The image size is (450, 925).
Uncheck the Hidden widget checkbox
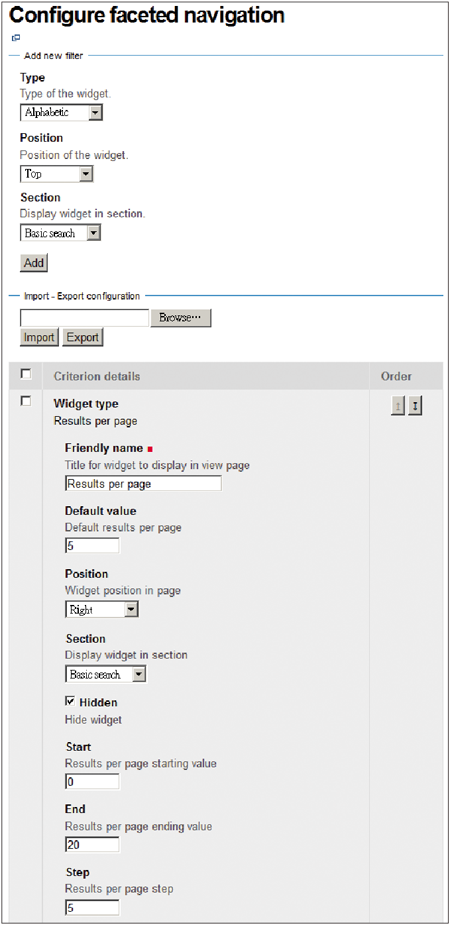70,701
